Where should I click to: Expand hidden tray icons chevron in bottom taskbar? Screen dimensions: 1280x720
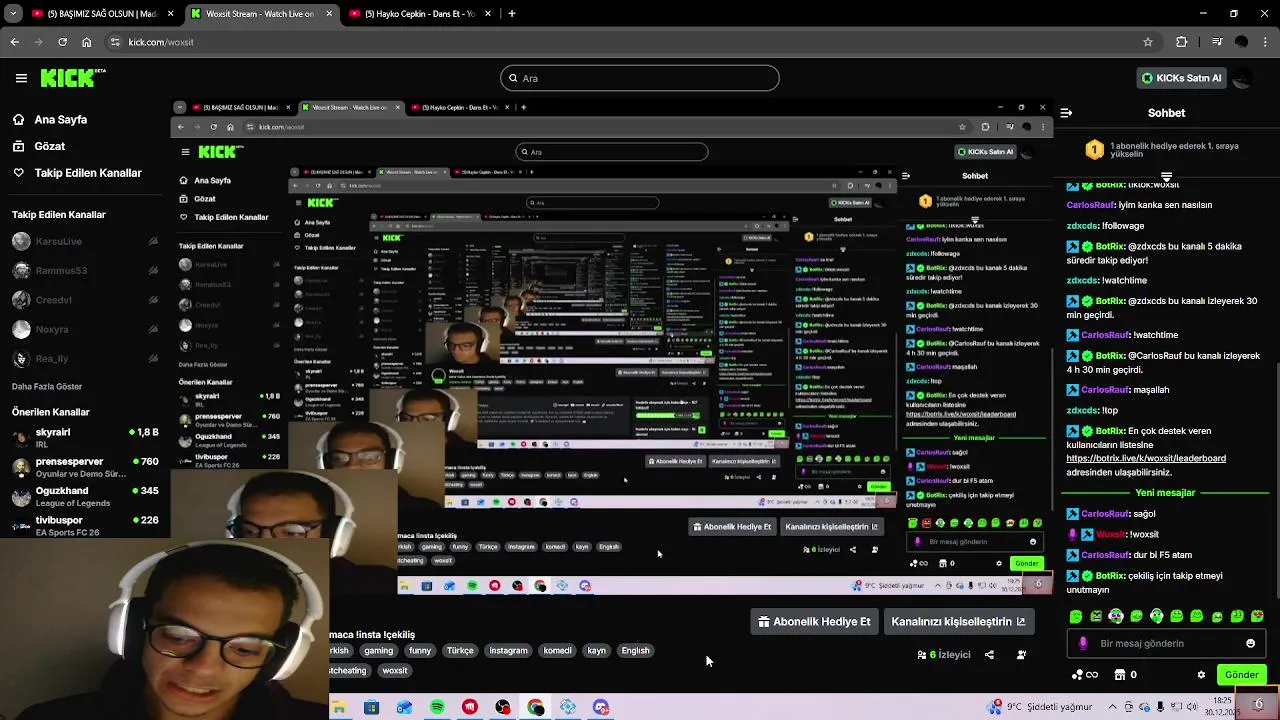tap(1113, 707)
